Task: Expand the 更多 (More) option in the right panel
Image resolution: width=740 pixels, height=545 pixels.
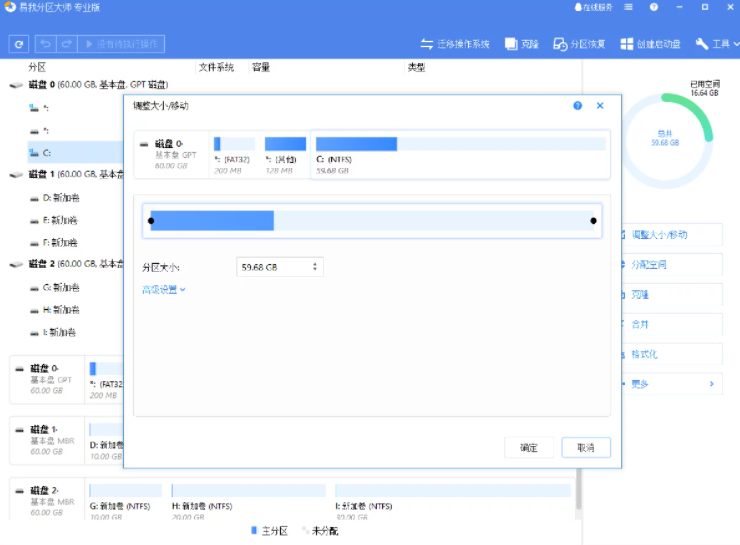Action: (x=670, y=384)
